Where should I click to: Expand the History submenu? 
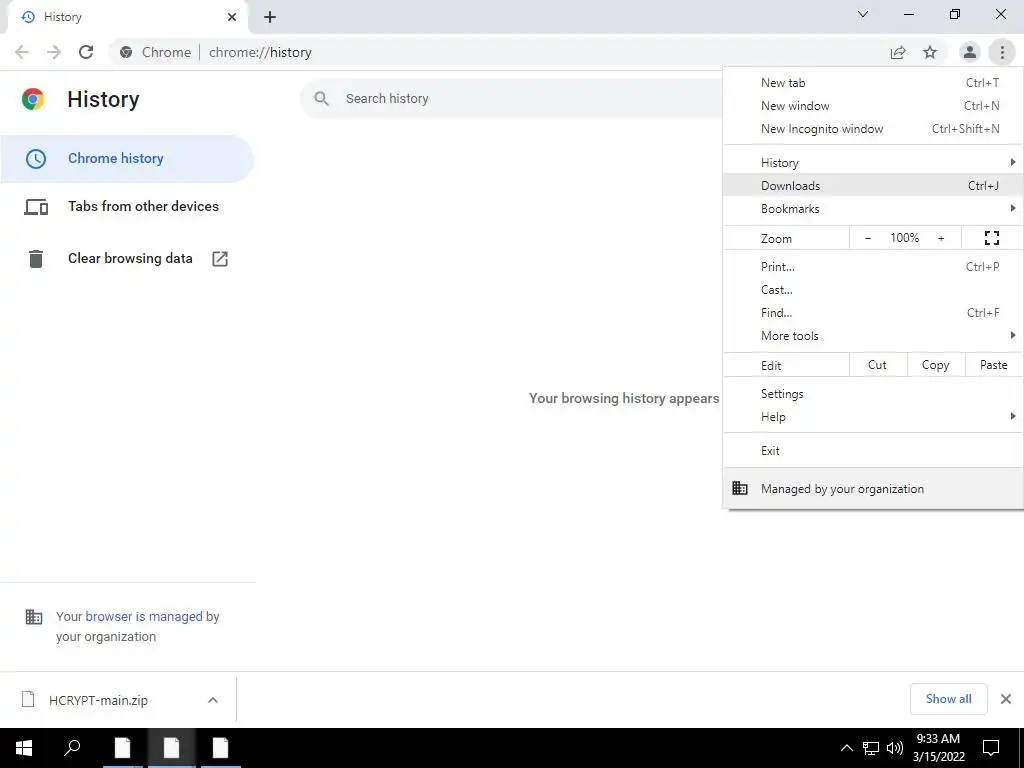(x=873, y=163)
